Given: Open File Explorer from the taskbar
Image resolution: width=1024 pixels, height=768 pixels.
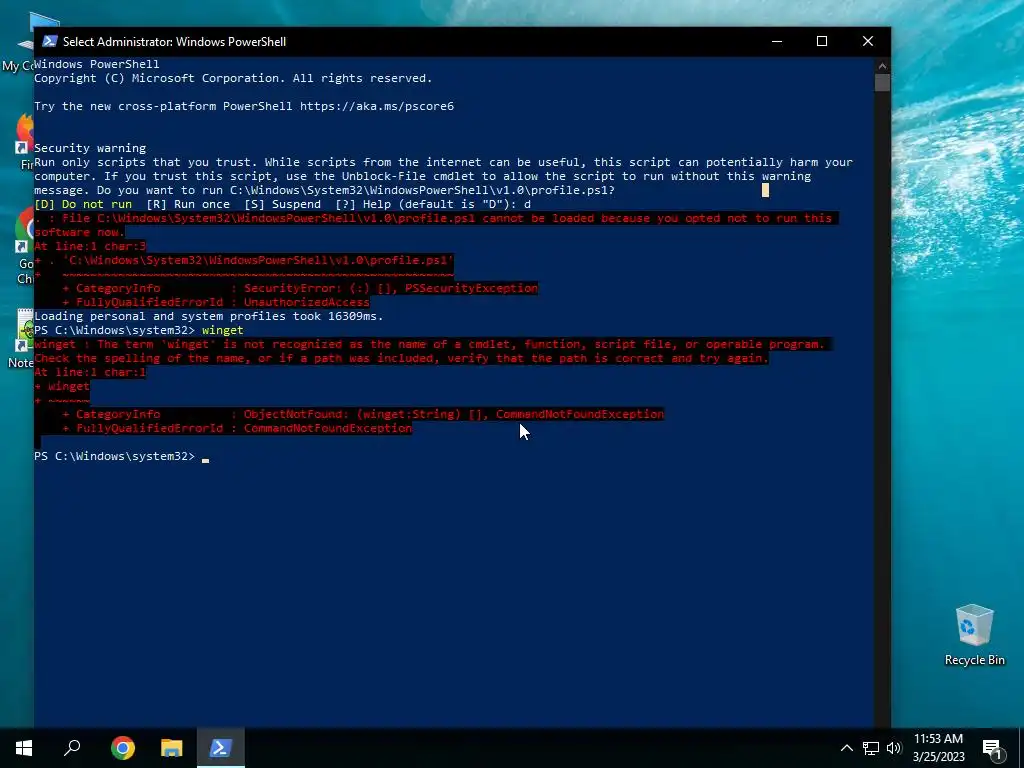Looking at the screenshot, I should [x=172, y=748].
